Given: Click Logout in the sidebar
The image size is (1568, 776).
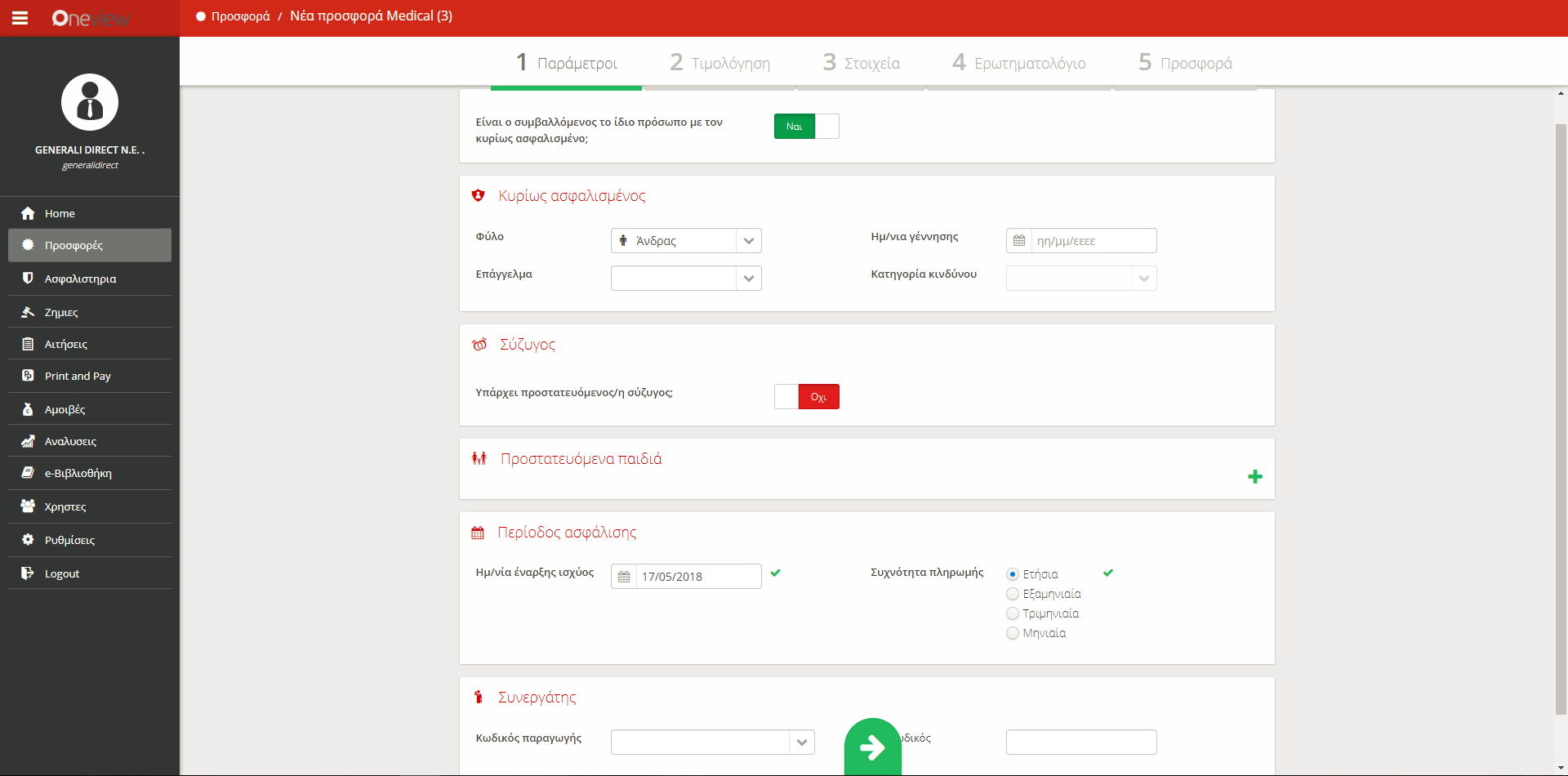Looking at the screenshot, I should [62, 573].
